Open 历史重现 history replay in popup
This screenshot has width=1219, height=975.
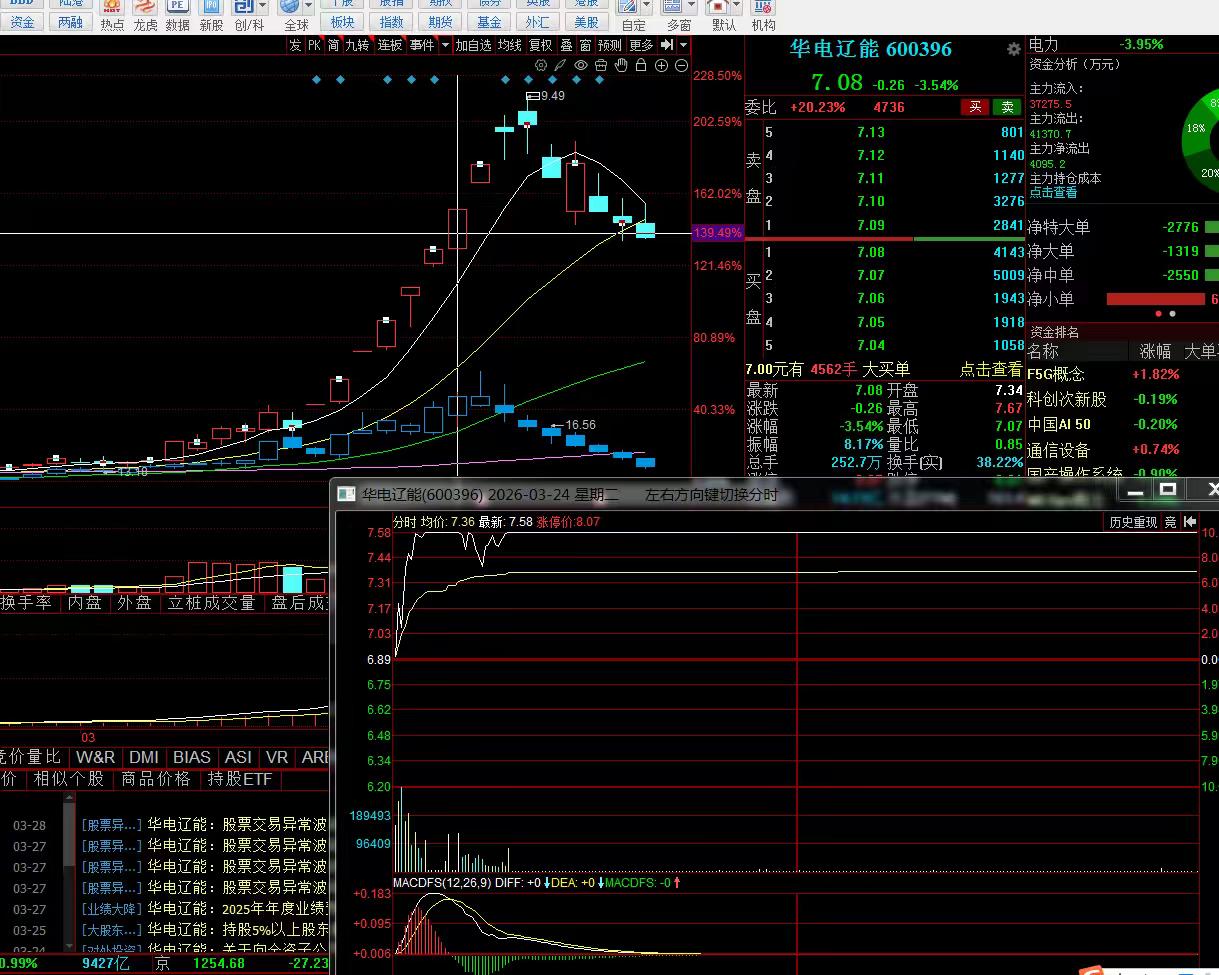tap(1133, 522)
